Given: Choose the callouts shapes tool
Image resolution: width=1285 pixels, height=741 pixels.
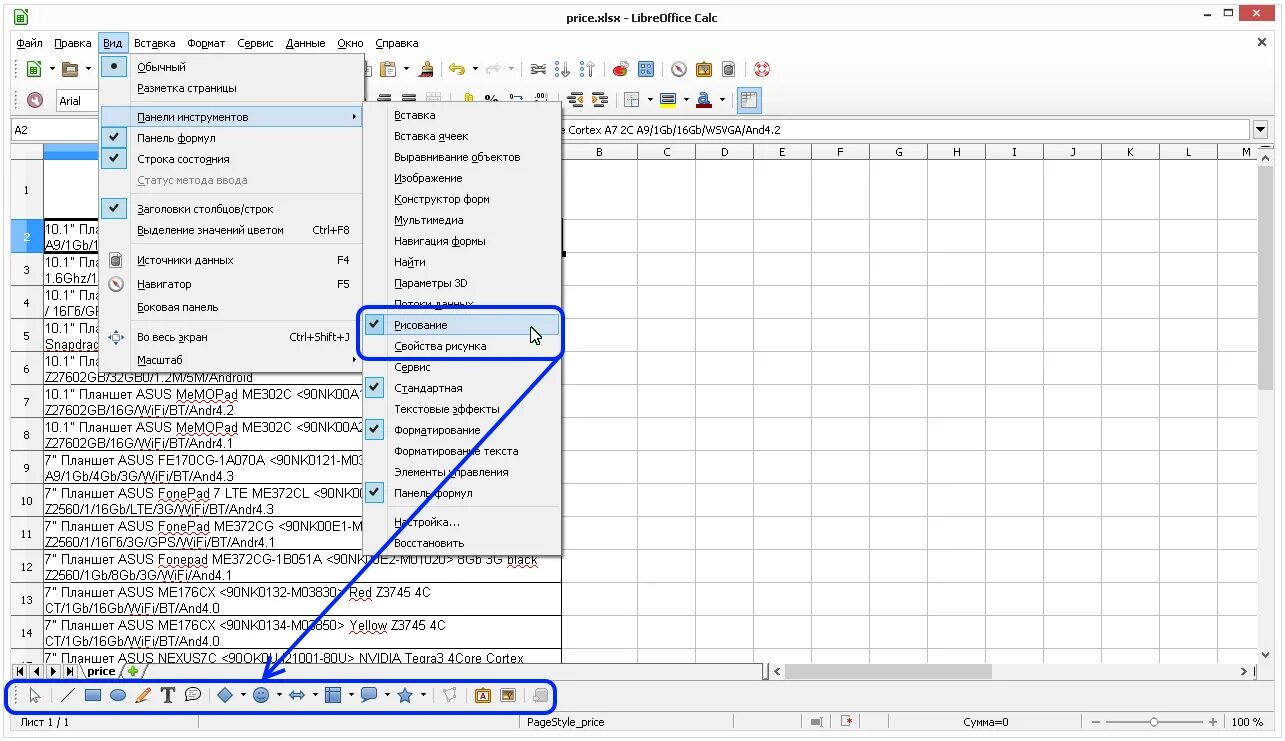Looking at the screenshot, I should tap(369, 695).
